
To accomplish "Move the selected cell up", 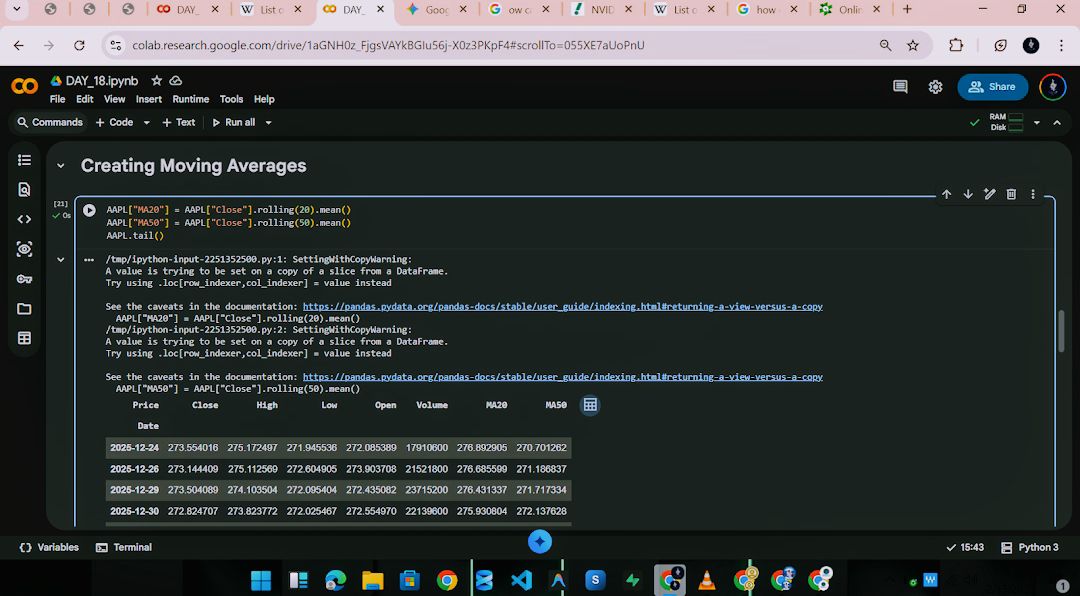I will (946, 194).
